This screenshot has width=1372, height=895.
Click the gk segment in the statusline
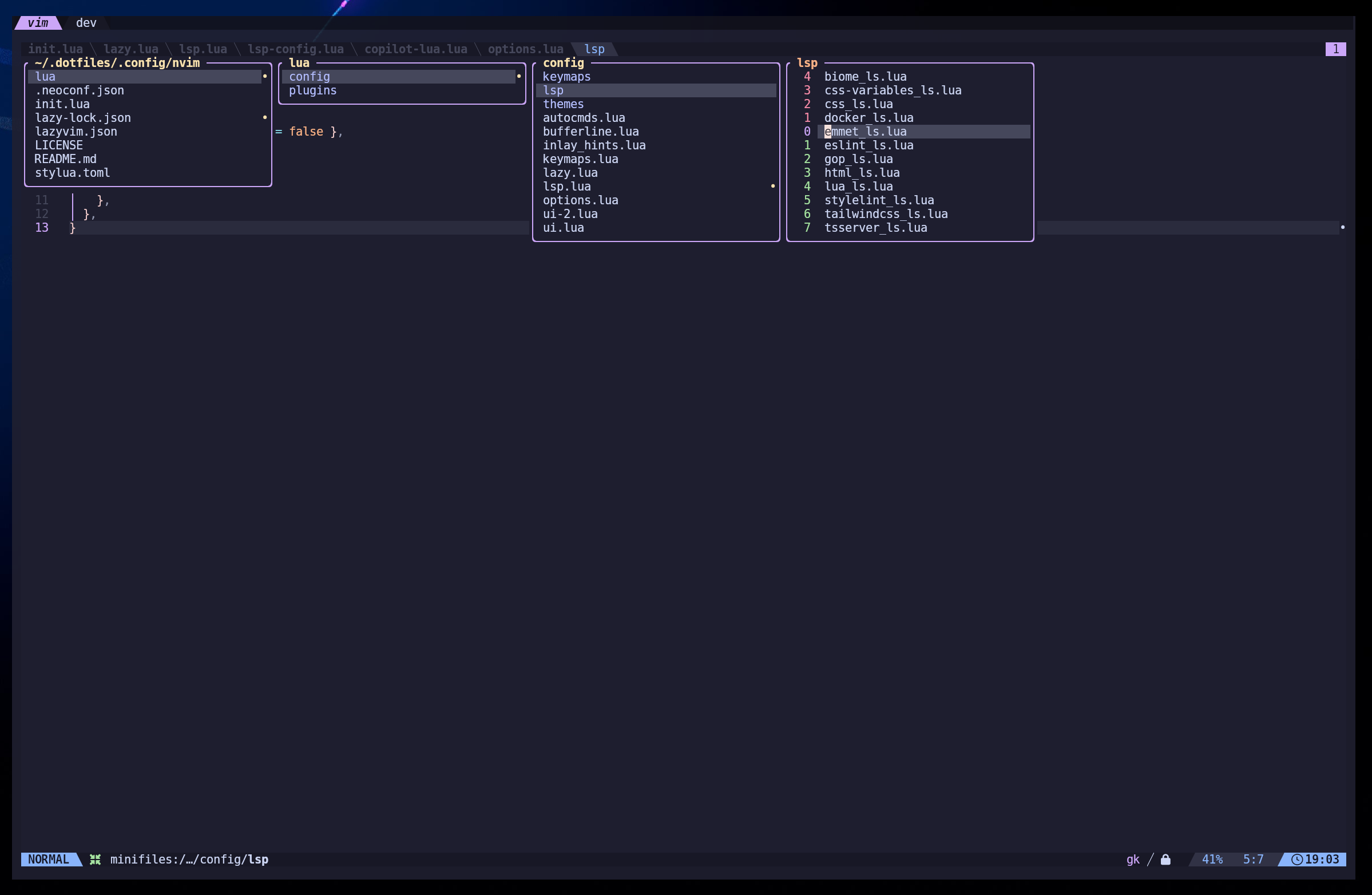pos(1132,860)
